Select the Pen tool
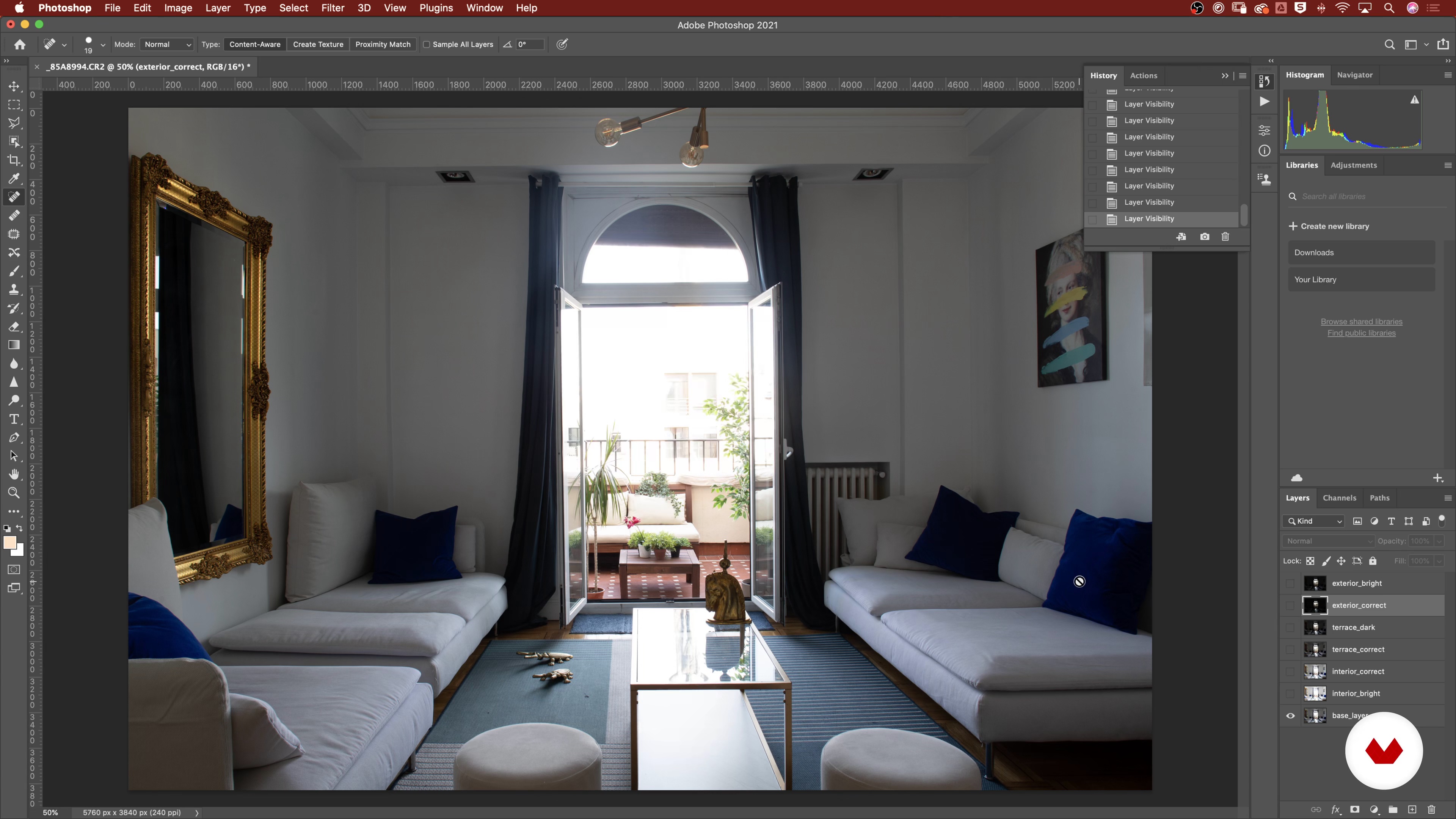This screenshot has width=1456, height=819. pos(14,438)
